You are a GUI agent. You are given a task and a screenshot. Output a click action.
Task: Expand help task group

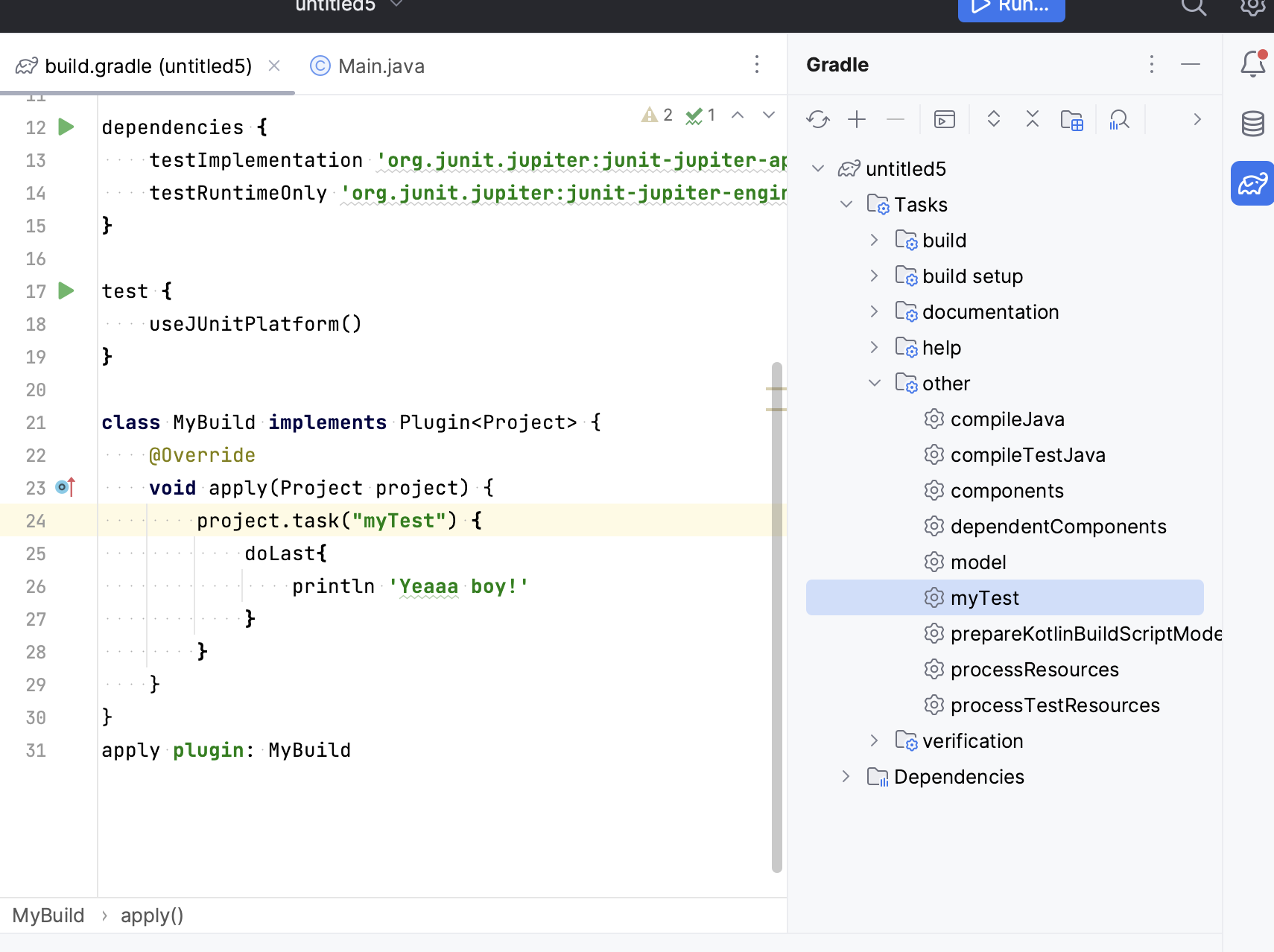coord(875,347)
